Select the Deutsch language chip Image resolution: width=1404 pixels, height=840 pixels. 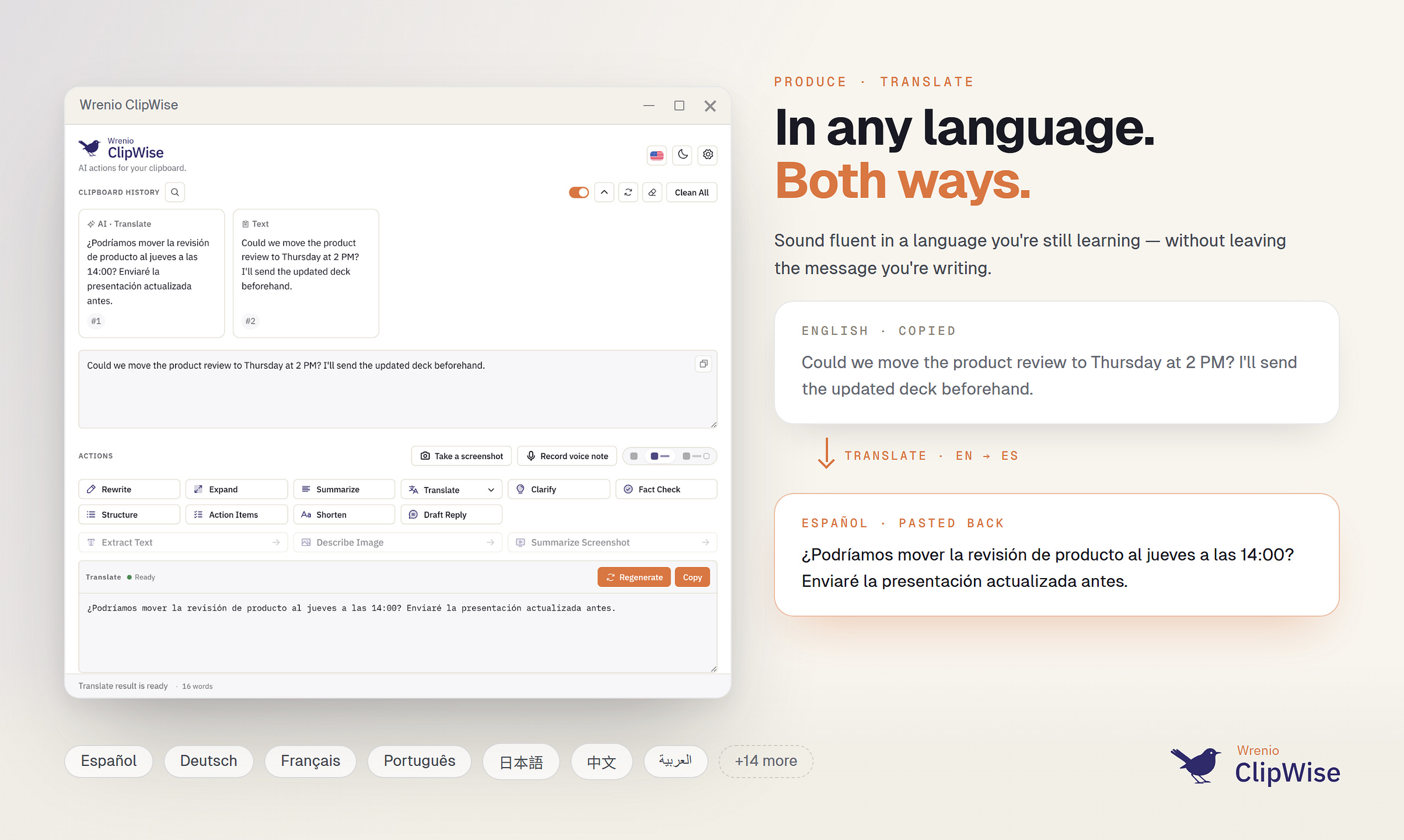coord(208,761)
